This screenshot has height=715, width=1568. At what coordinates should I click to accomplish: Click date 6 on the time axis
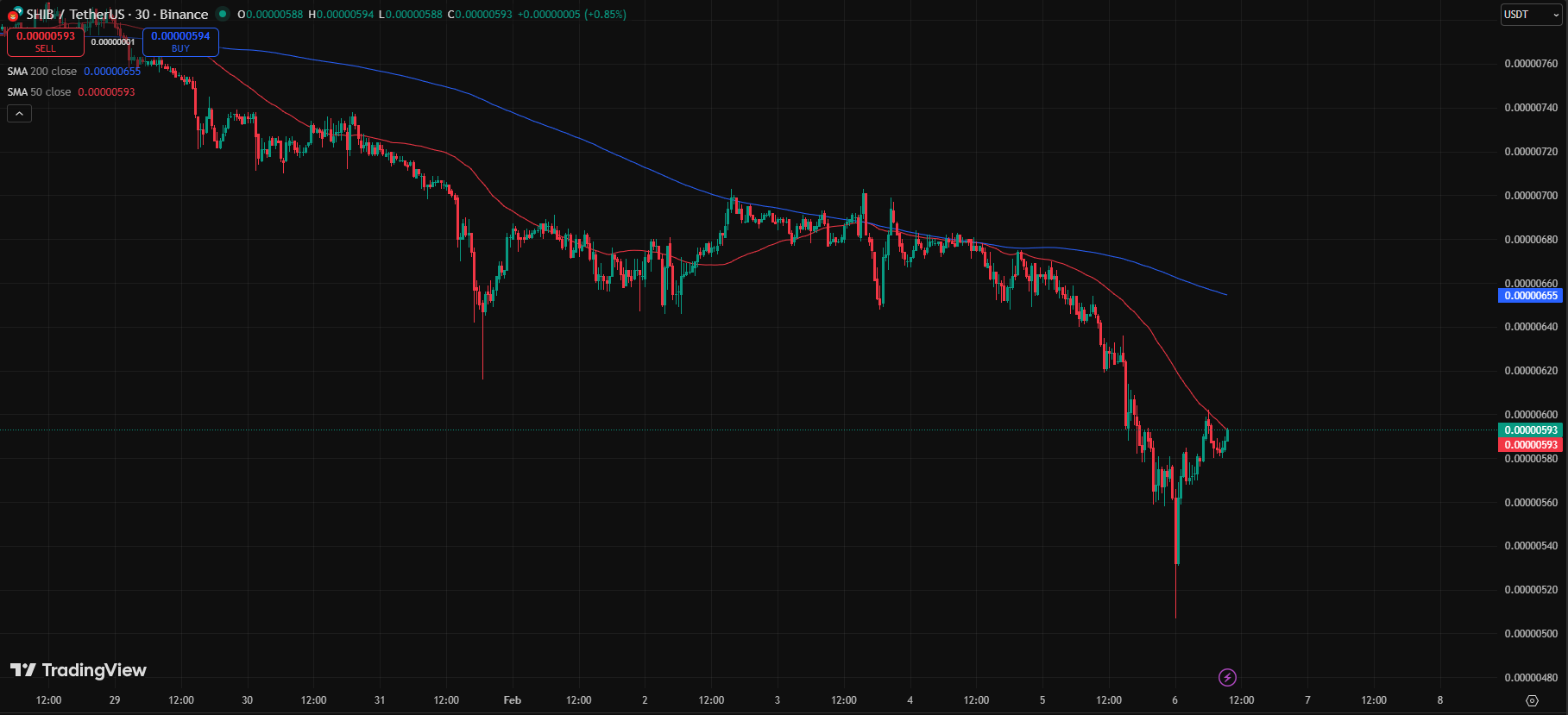(x=1174, y=700)
